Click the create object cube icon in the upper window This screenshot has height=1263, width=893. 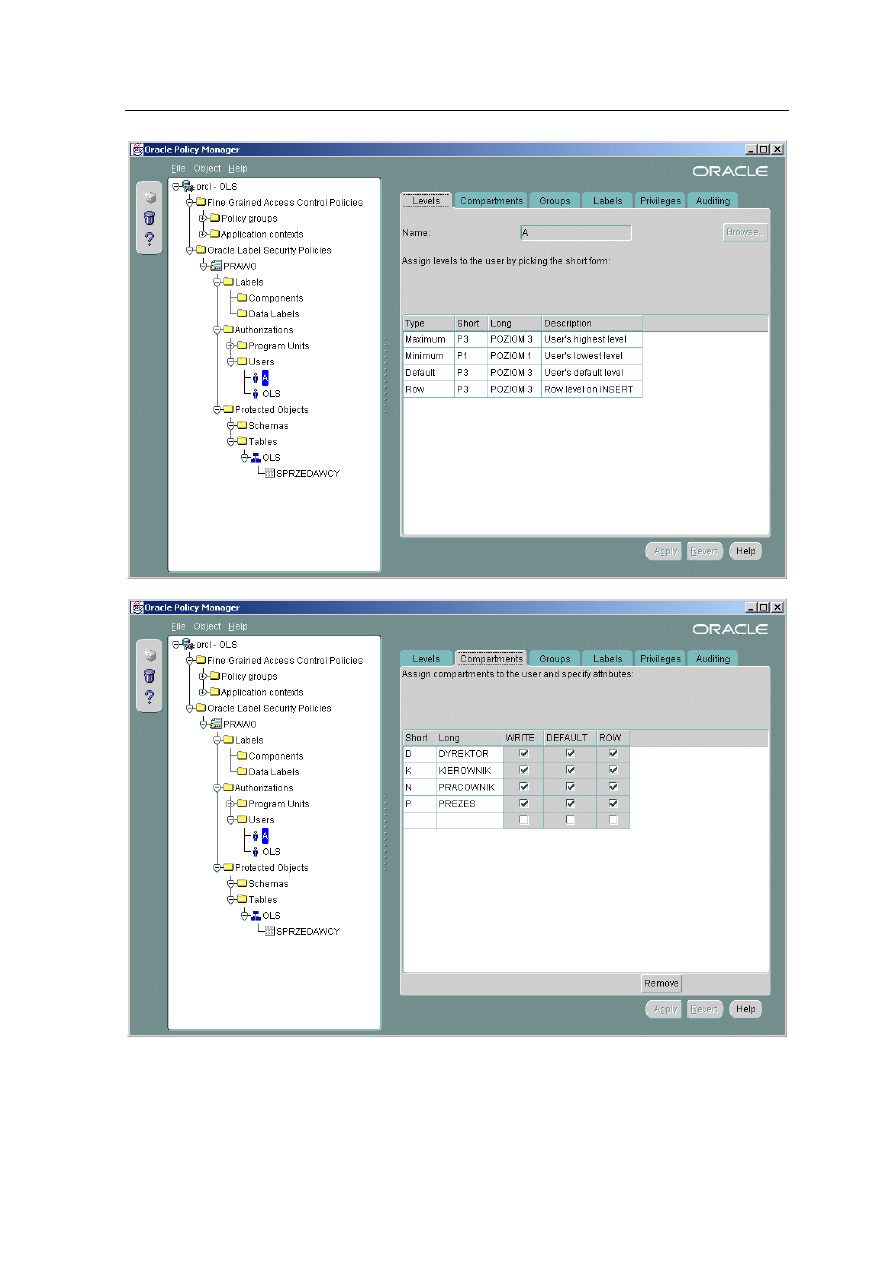coord(150,197)
